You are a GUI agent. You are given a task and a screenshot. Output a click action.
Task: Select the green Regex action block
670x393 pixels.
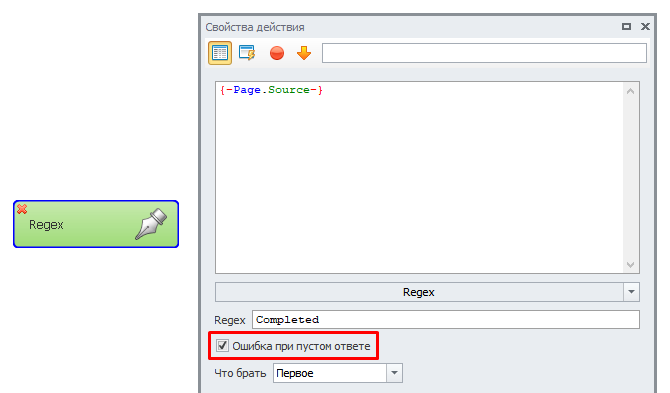coord(96,224)
